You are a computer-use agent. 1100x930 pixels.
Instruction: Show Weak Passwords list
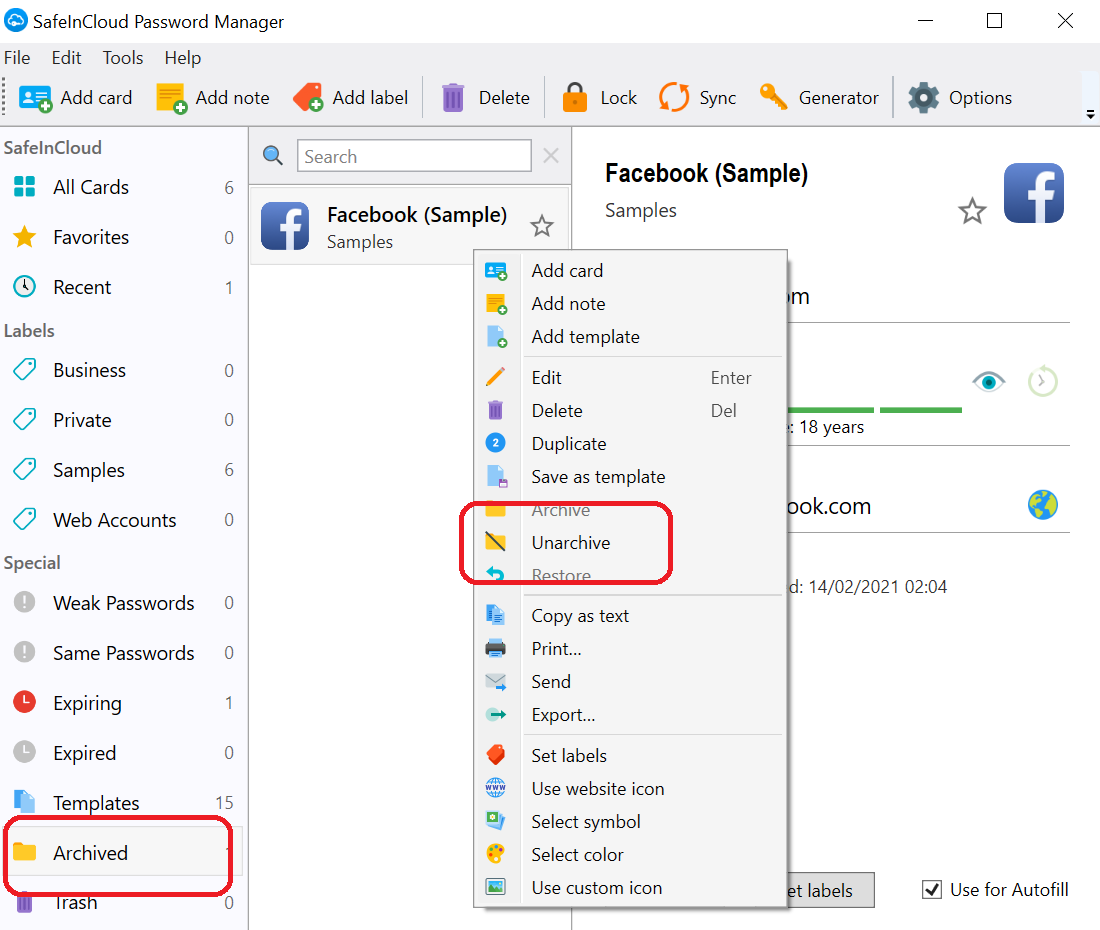click(123, 603)
